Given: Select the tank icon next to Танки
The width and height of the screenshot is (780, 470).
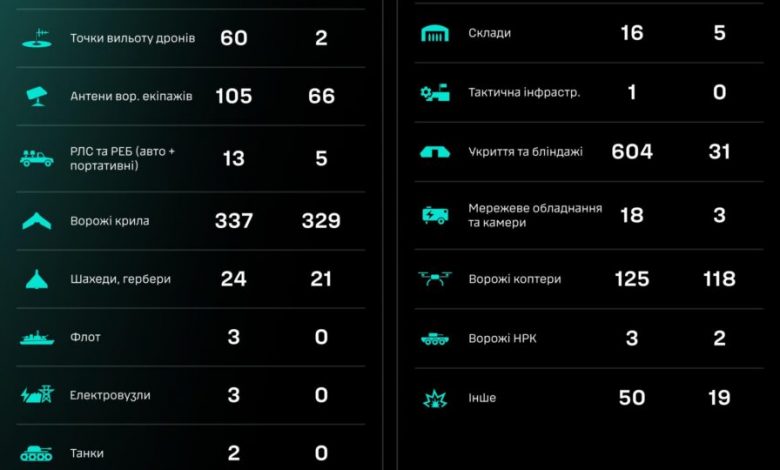Looking at the screenshot, I should click(36, 453).
